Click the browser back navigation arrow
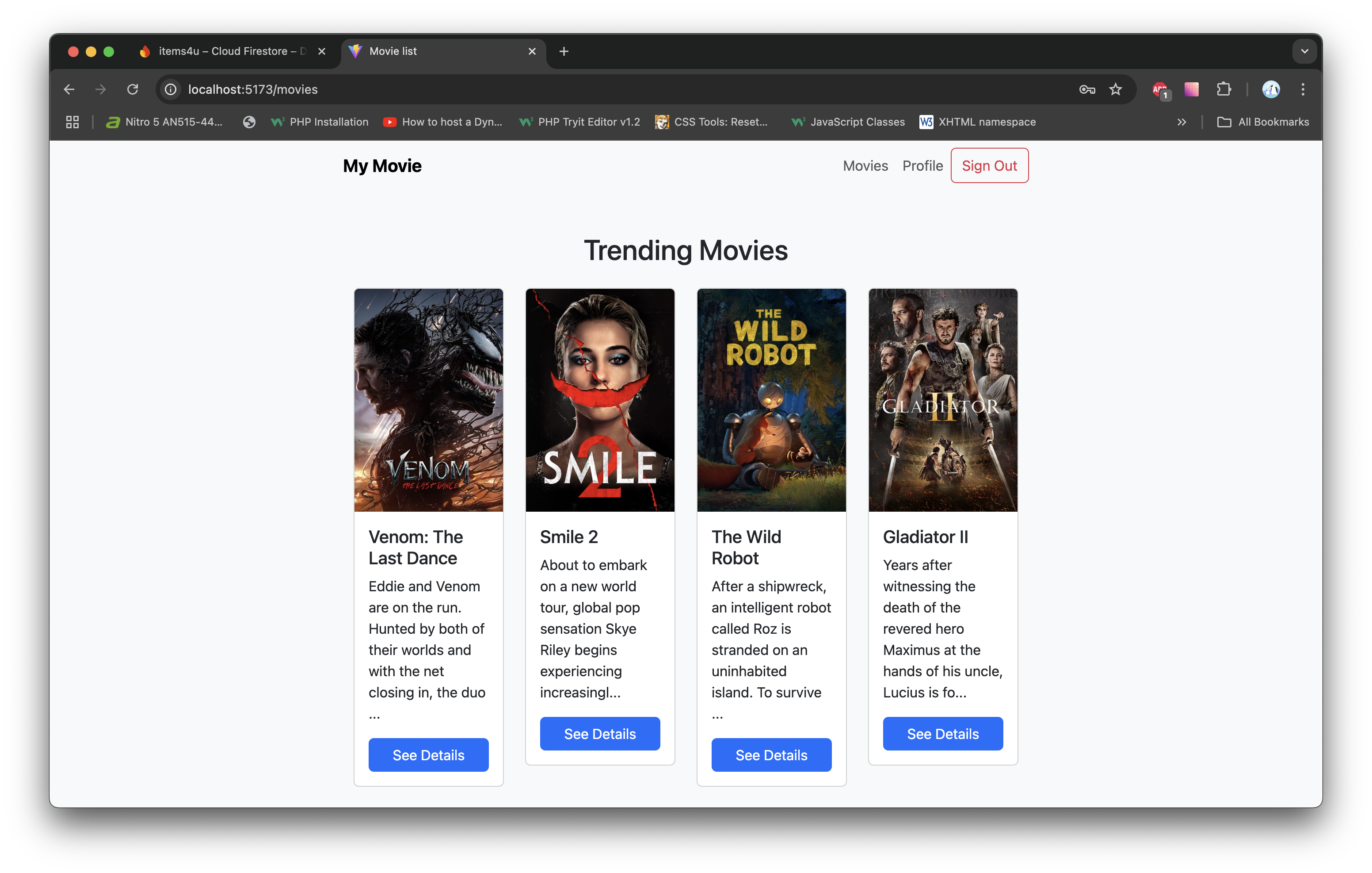 pyautogui.click(x=69, y=89)
